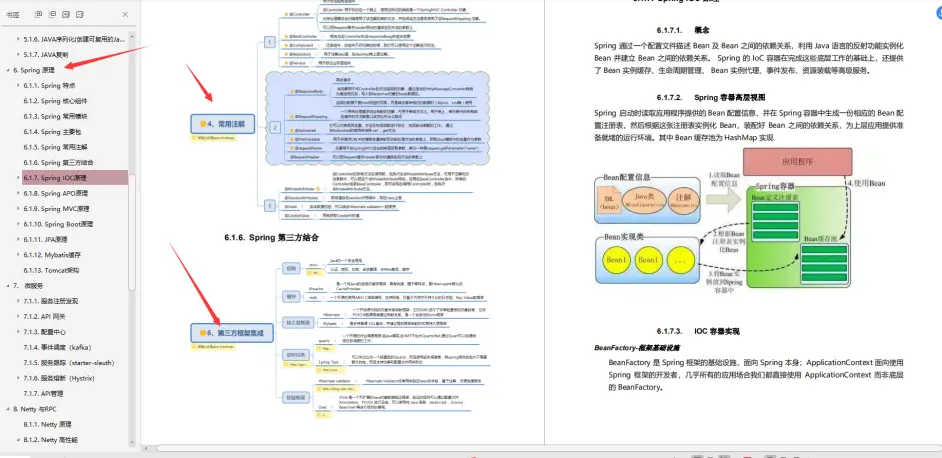This screenshot has height=458, width=942.
Task: Expand the 6.1.12 Mybatis缓存 bookmark
Action: click(18, 255)
